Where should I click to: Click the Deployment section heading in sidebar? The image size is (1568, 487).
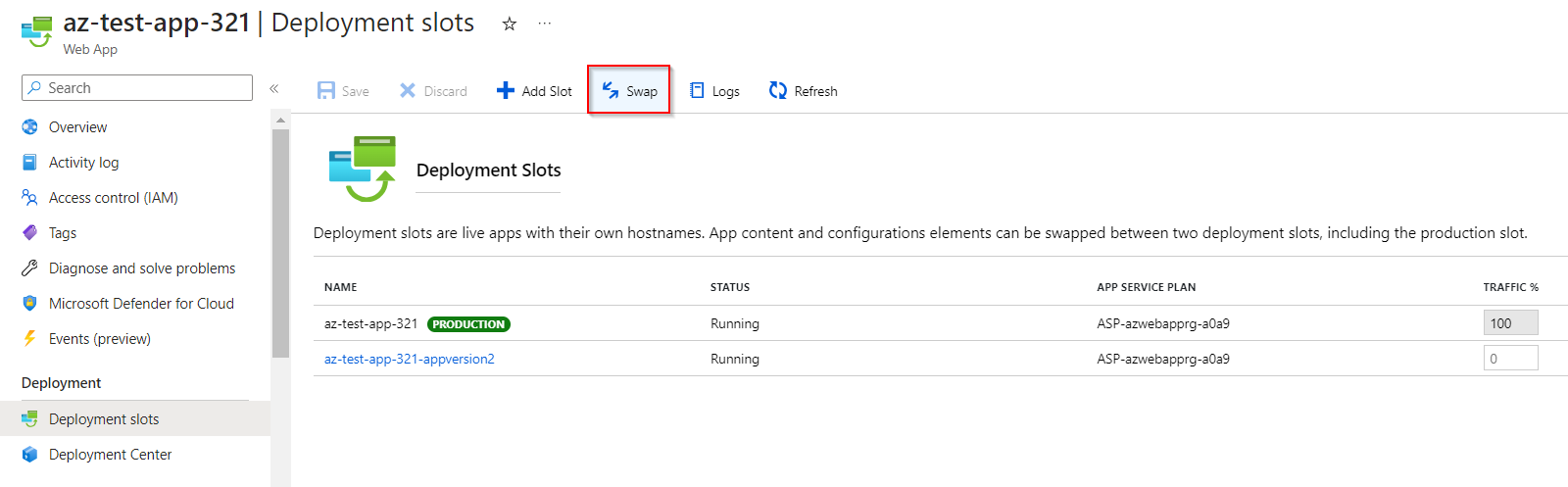click(61, 383)
